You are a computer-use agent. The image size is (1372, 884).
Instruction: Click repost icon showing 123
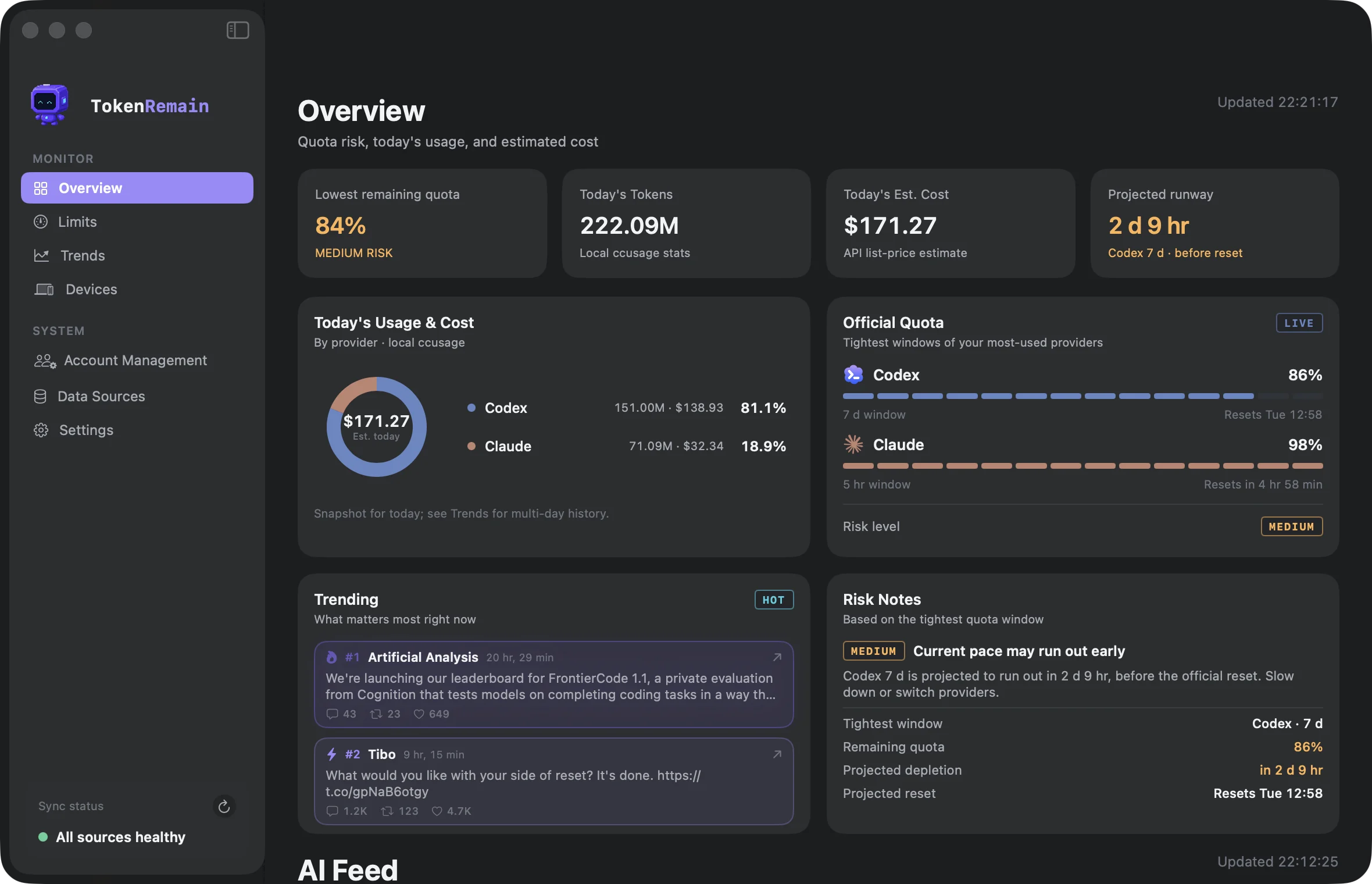pyautogui.click(x=387, y=811)
